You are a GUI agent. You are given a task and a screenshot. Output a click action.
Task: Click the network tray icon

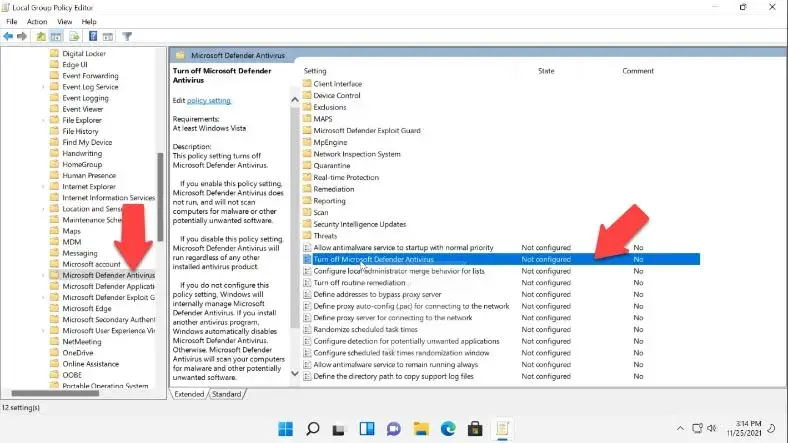coord(697,428)
